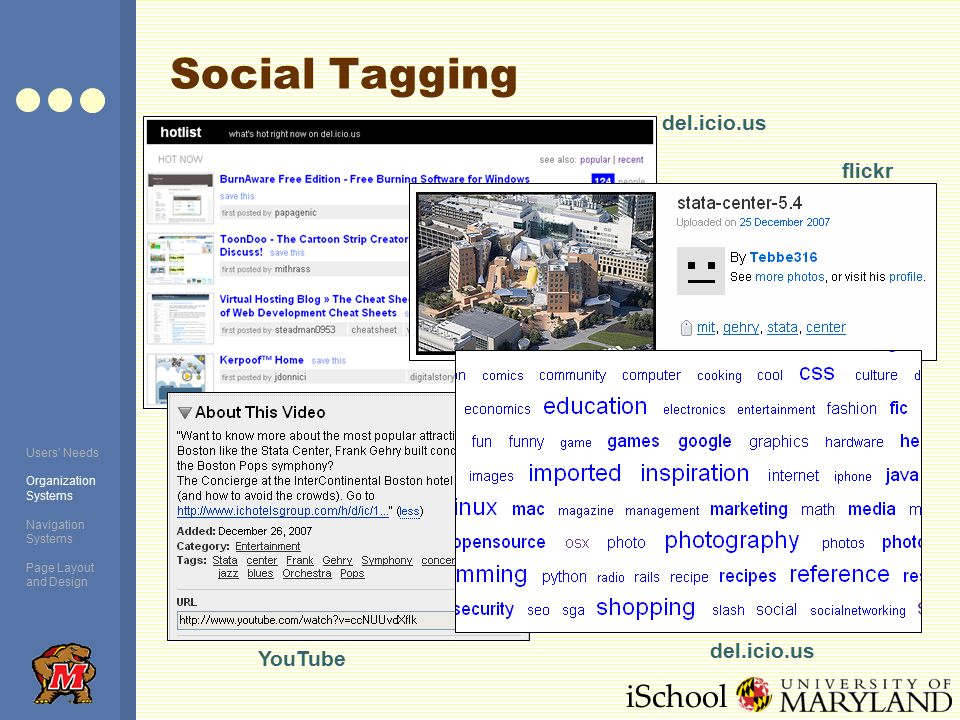Click the 'google' tag in cloud
Image resolution: width=960 pixels, height=720 pixels.
coord(705,442)
